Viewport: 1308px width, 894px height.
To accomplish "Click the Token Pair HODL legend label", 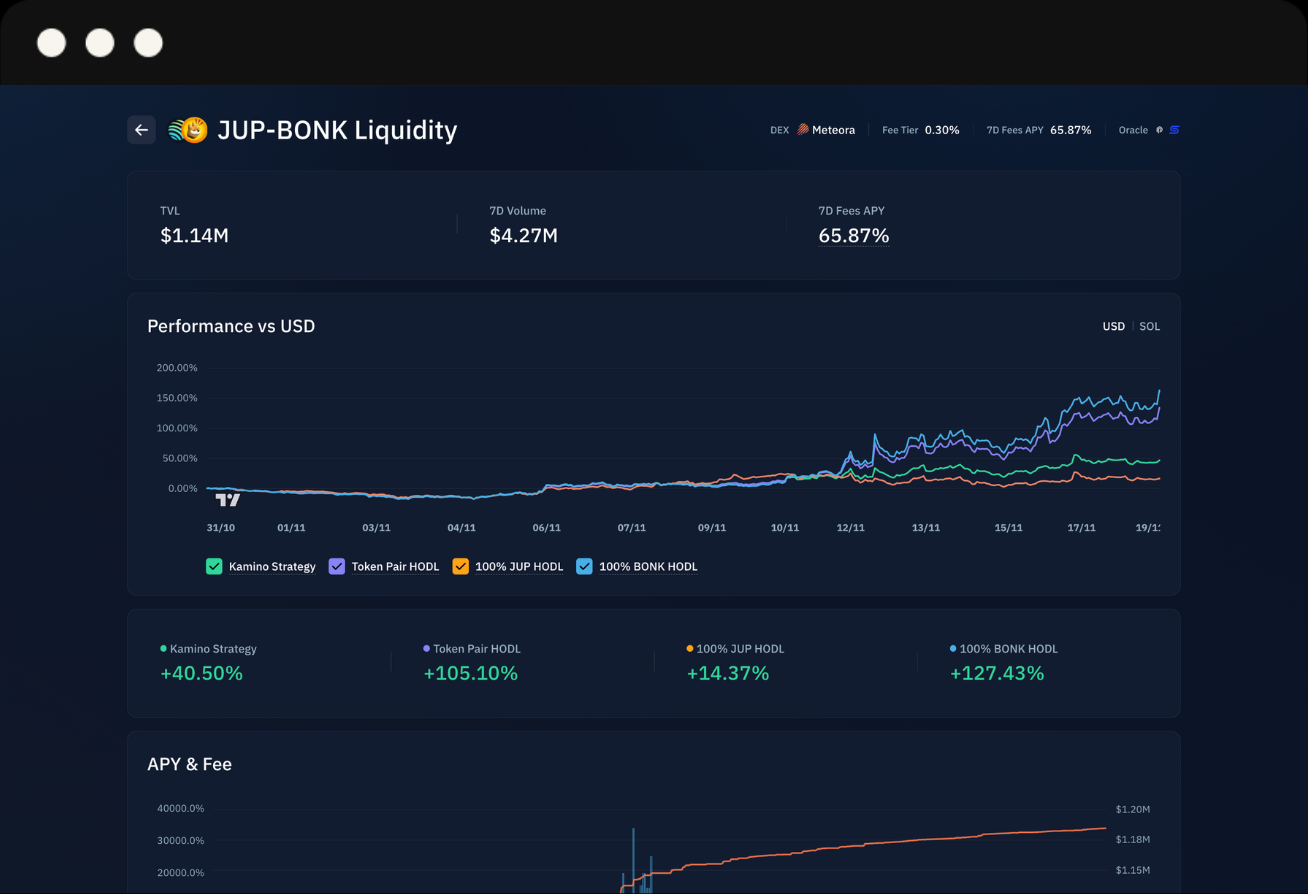I will tap(395, 567).
